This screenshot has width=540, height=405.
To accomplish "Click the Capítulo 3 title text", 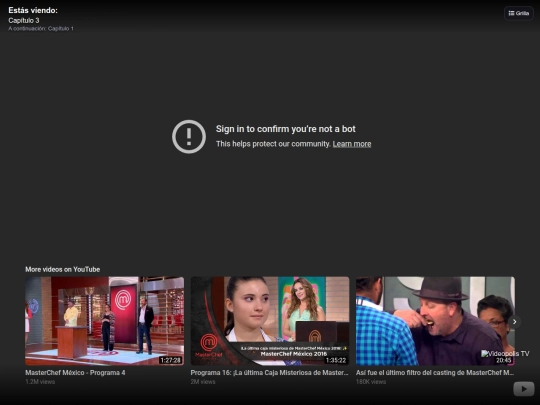I will point(24,20).
